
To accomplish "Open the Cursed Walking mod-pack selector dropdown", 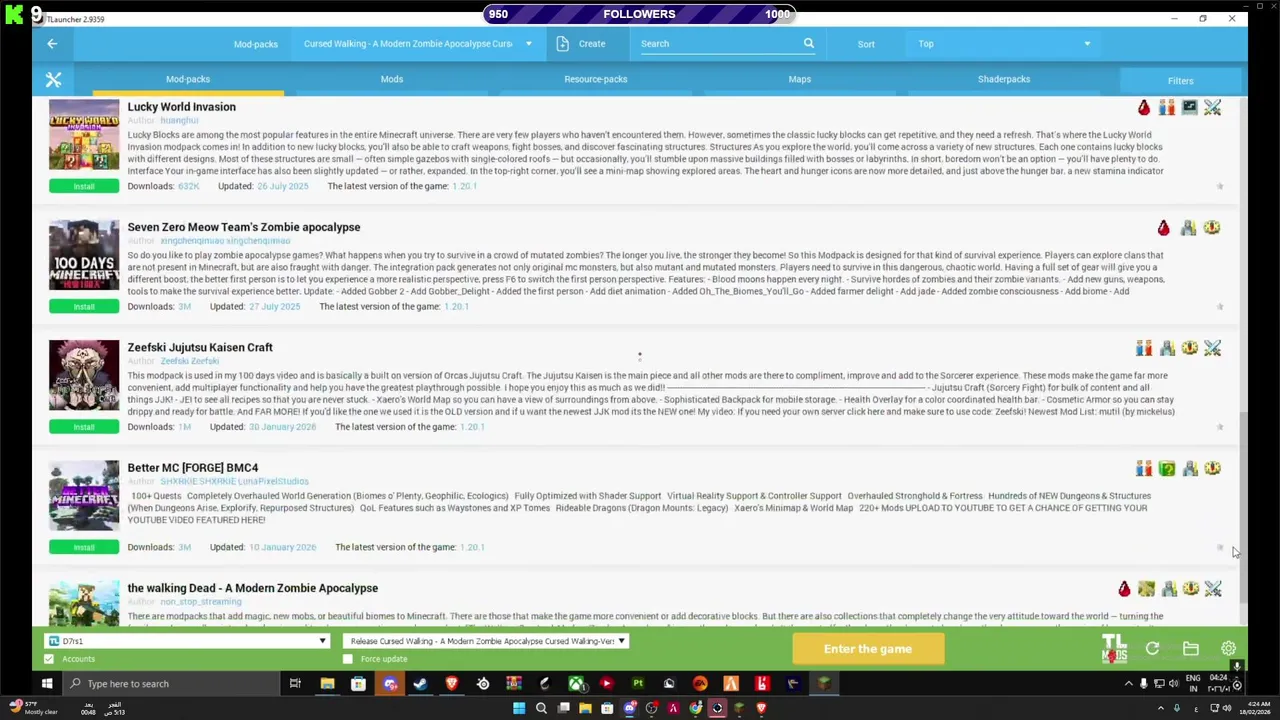I will (x=419, y=43).
